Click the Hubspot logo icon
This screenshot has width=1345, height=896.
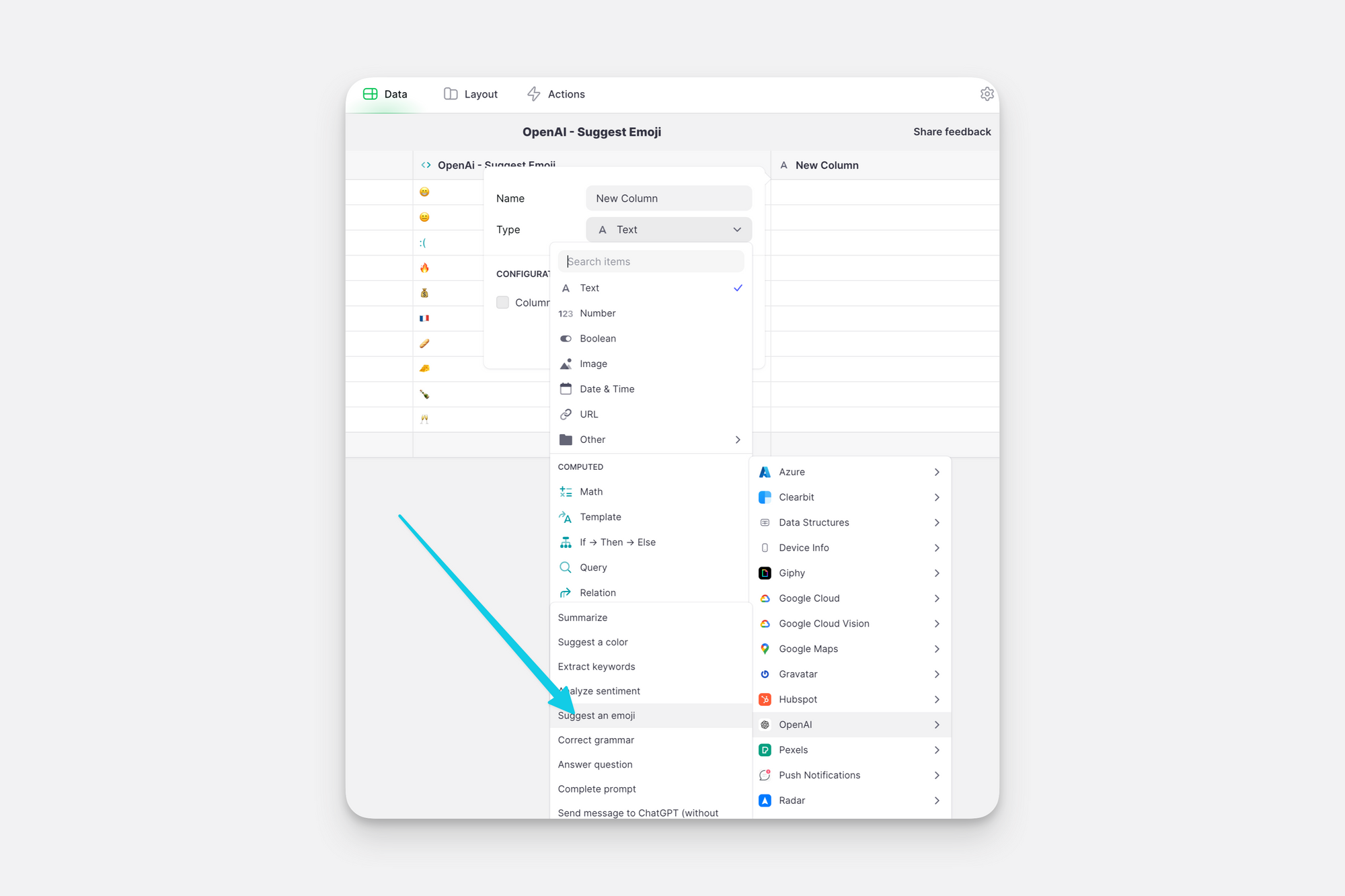pyautogui.click(x=765, y=699)
